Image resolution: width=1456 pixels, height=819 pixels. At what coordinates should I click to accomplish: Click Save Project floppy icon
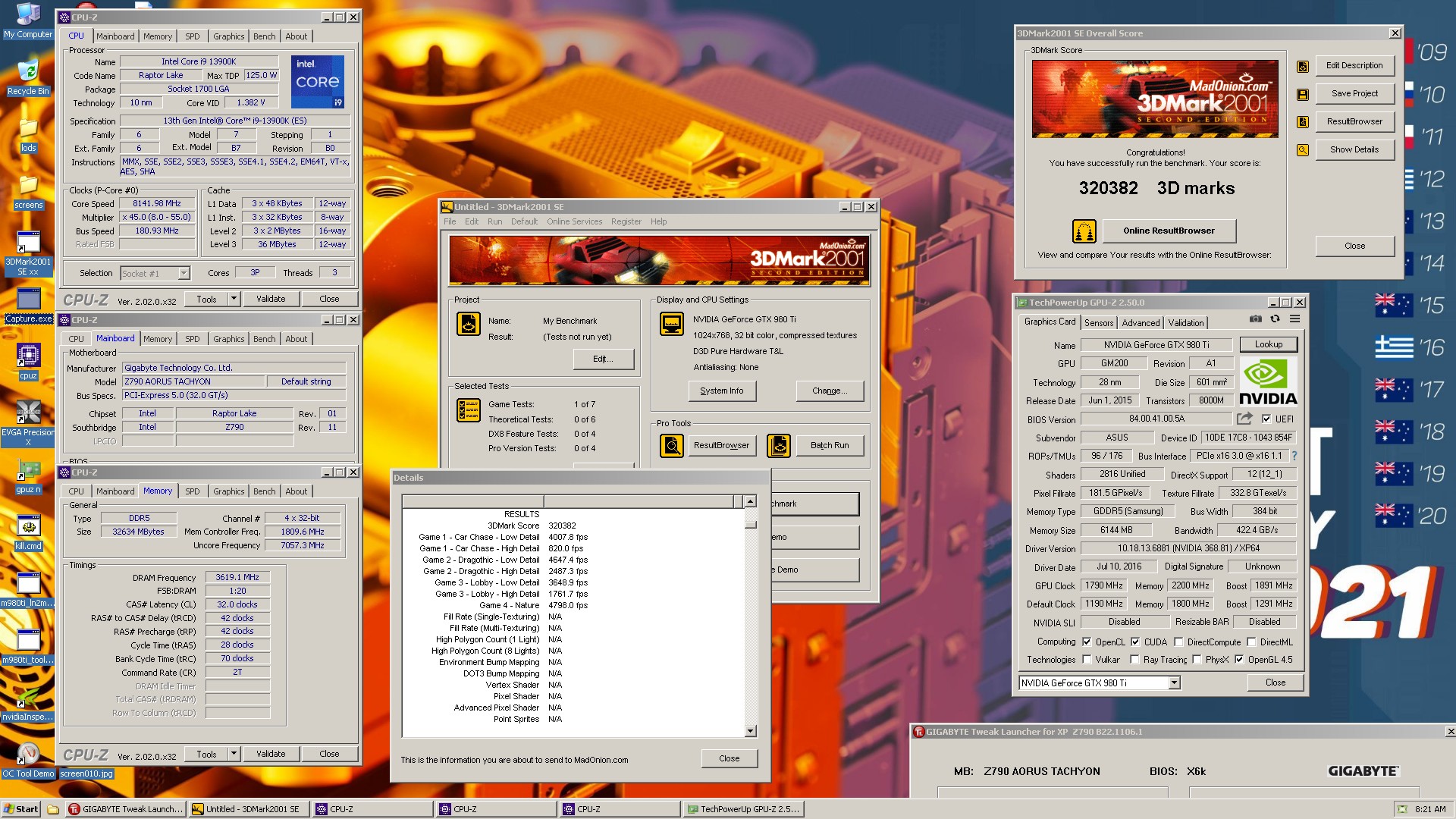tap(1302, 94)
